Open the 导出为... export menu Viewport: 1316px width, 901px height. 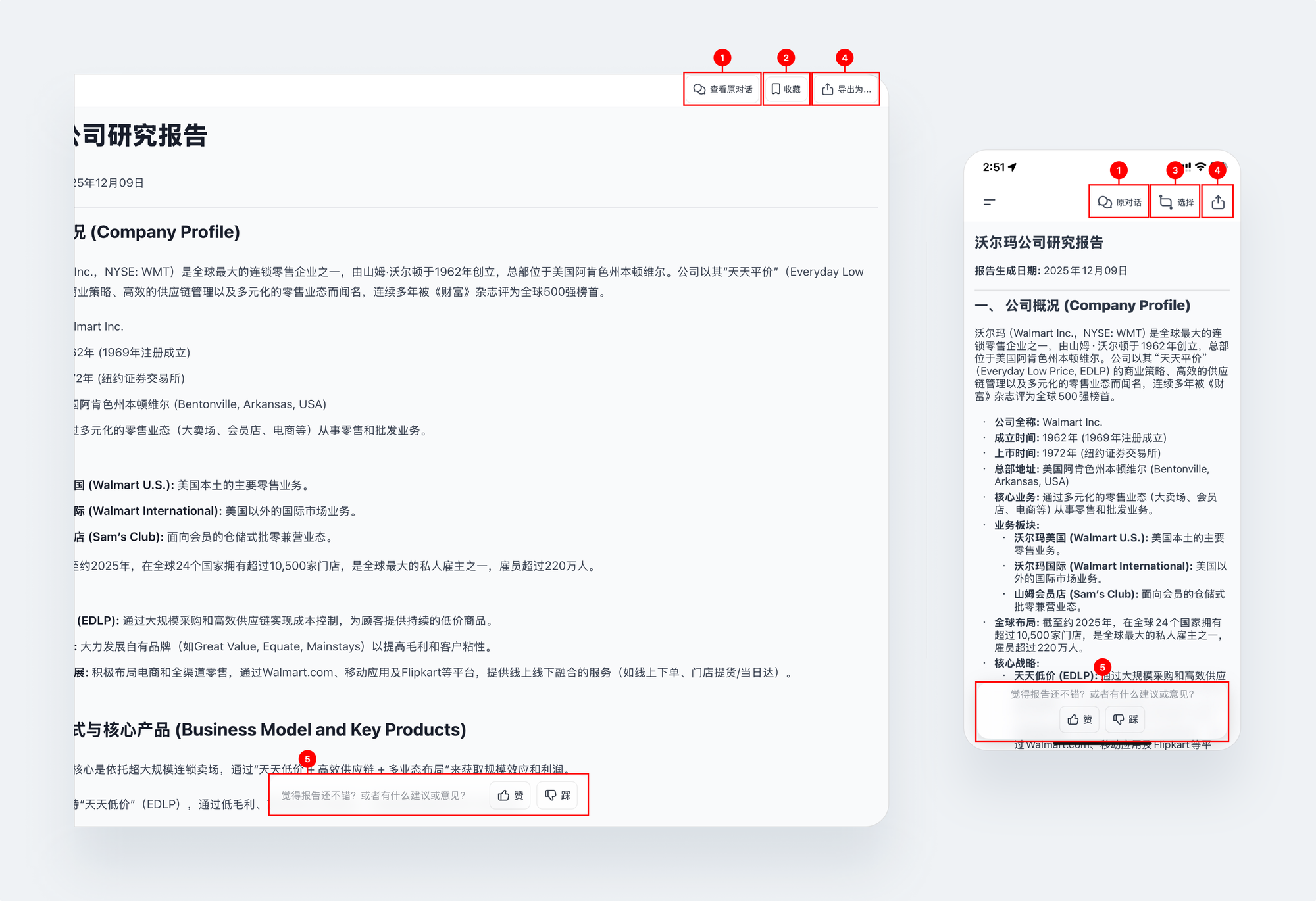[846, 89]
